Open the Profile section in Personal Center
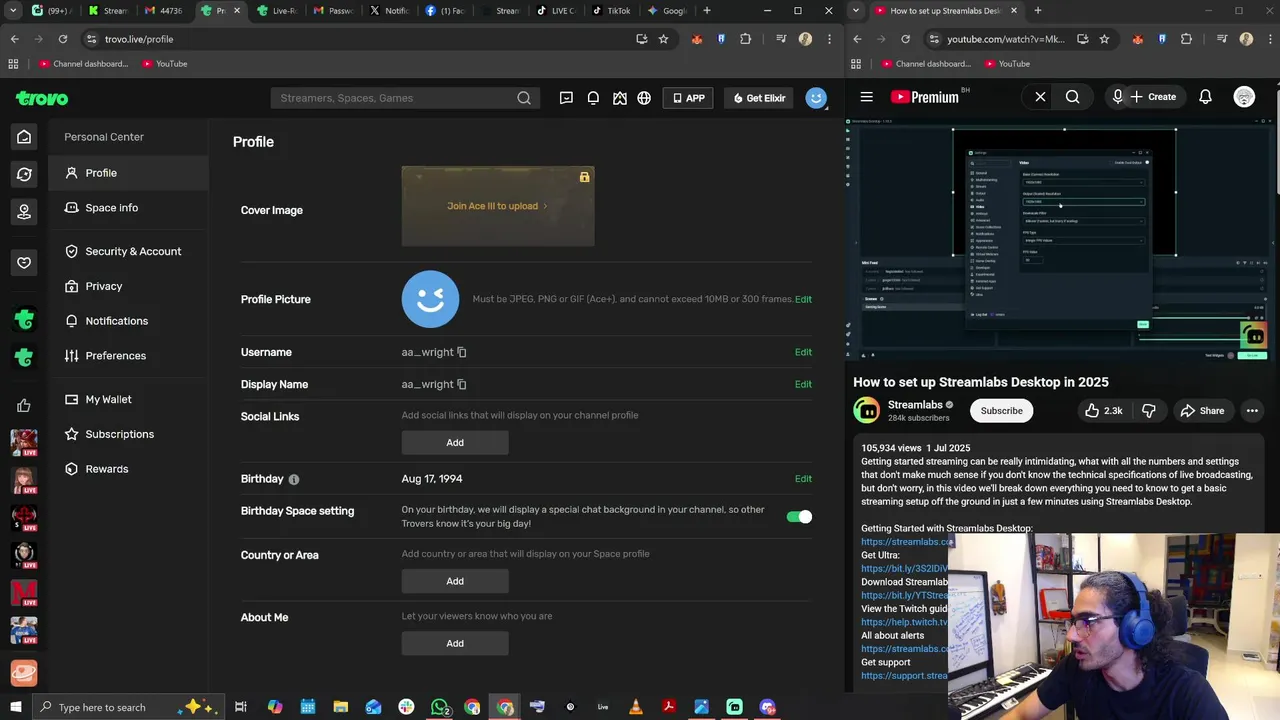1280x720 pixels. (128, 173)
